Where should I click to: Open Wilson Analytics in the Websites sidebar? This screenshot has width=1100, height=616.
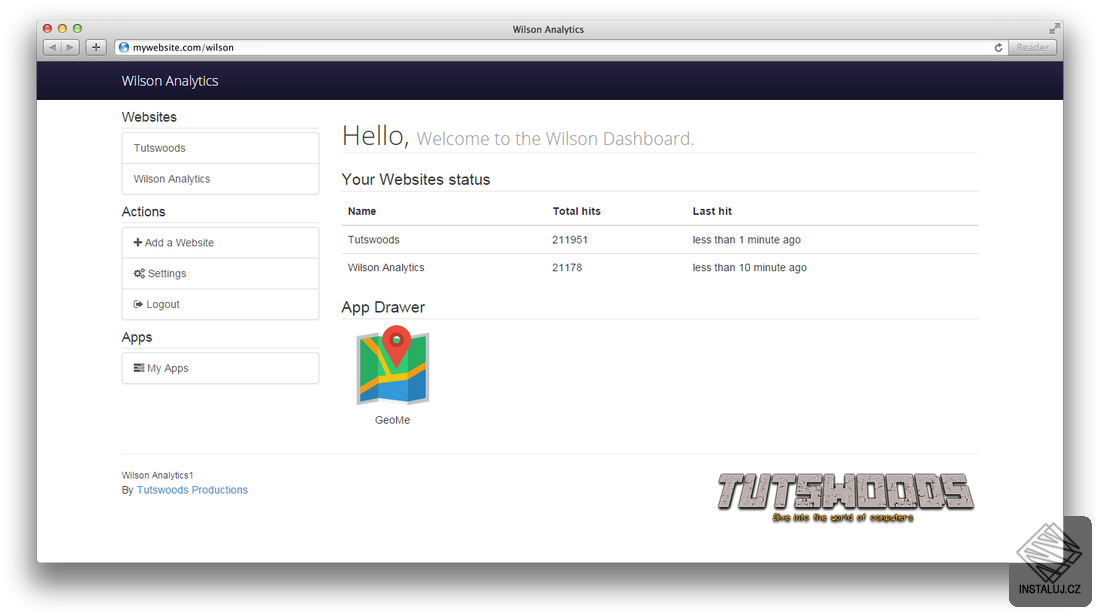click(x=220, y=179)
